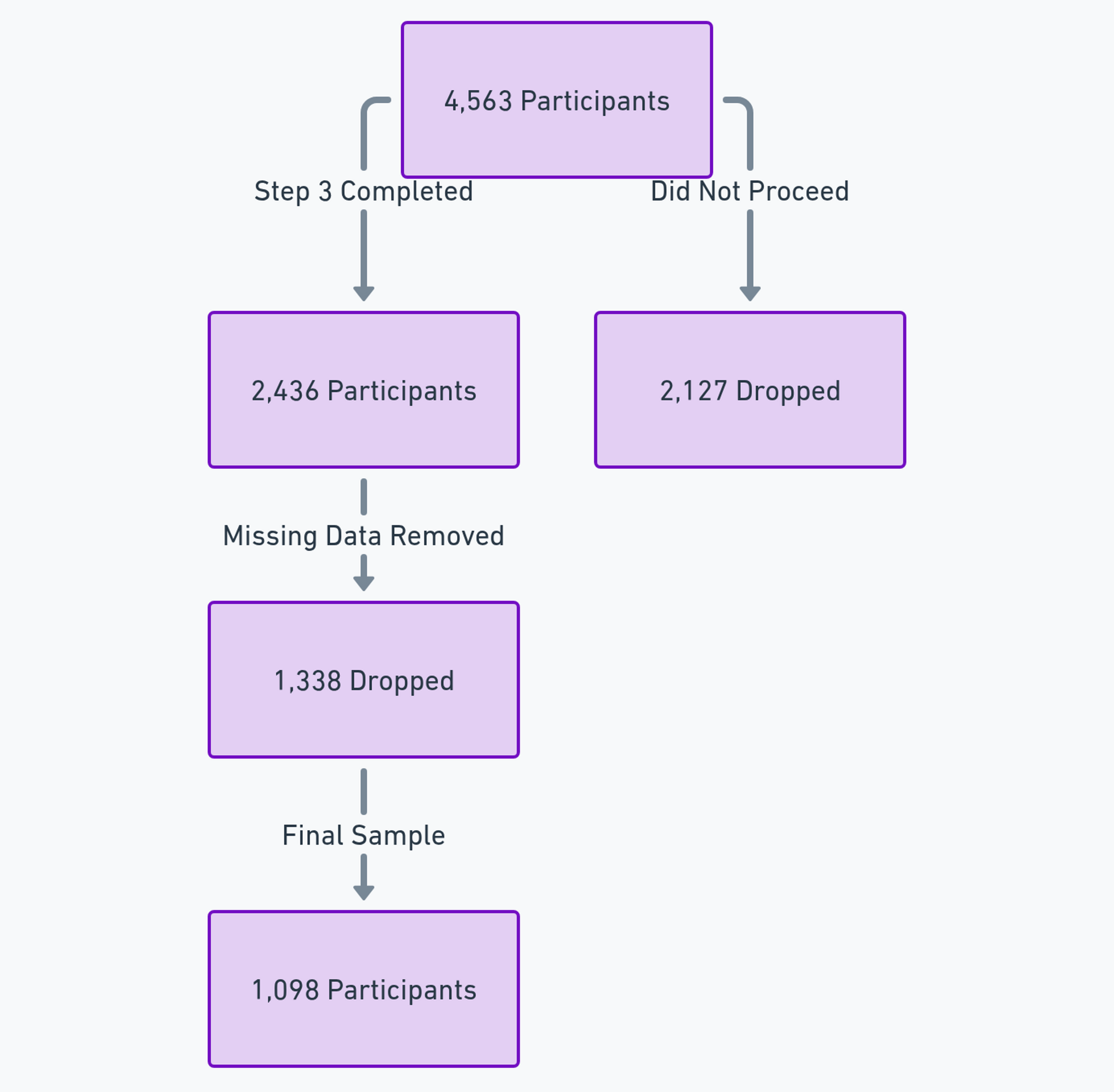The width and height of the screenshot is (1114, 1092).
Task: Select the Did Not Proceed label
Action: click(x=750, y=191)
